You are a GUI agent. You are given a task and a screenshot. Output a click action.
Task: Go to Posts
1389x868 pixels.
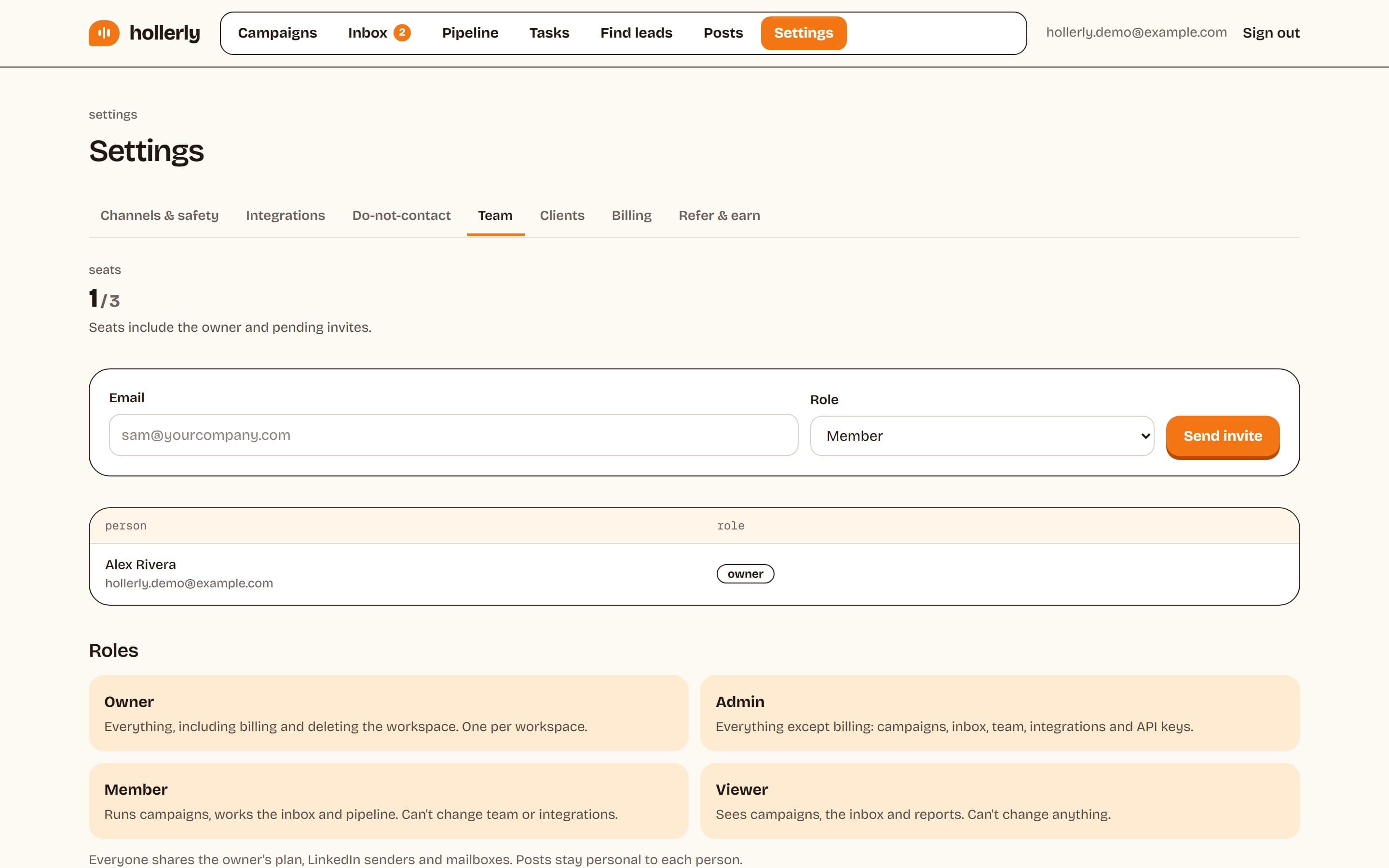(x=722, y=33)
